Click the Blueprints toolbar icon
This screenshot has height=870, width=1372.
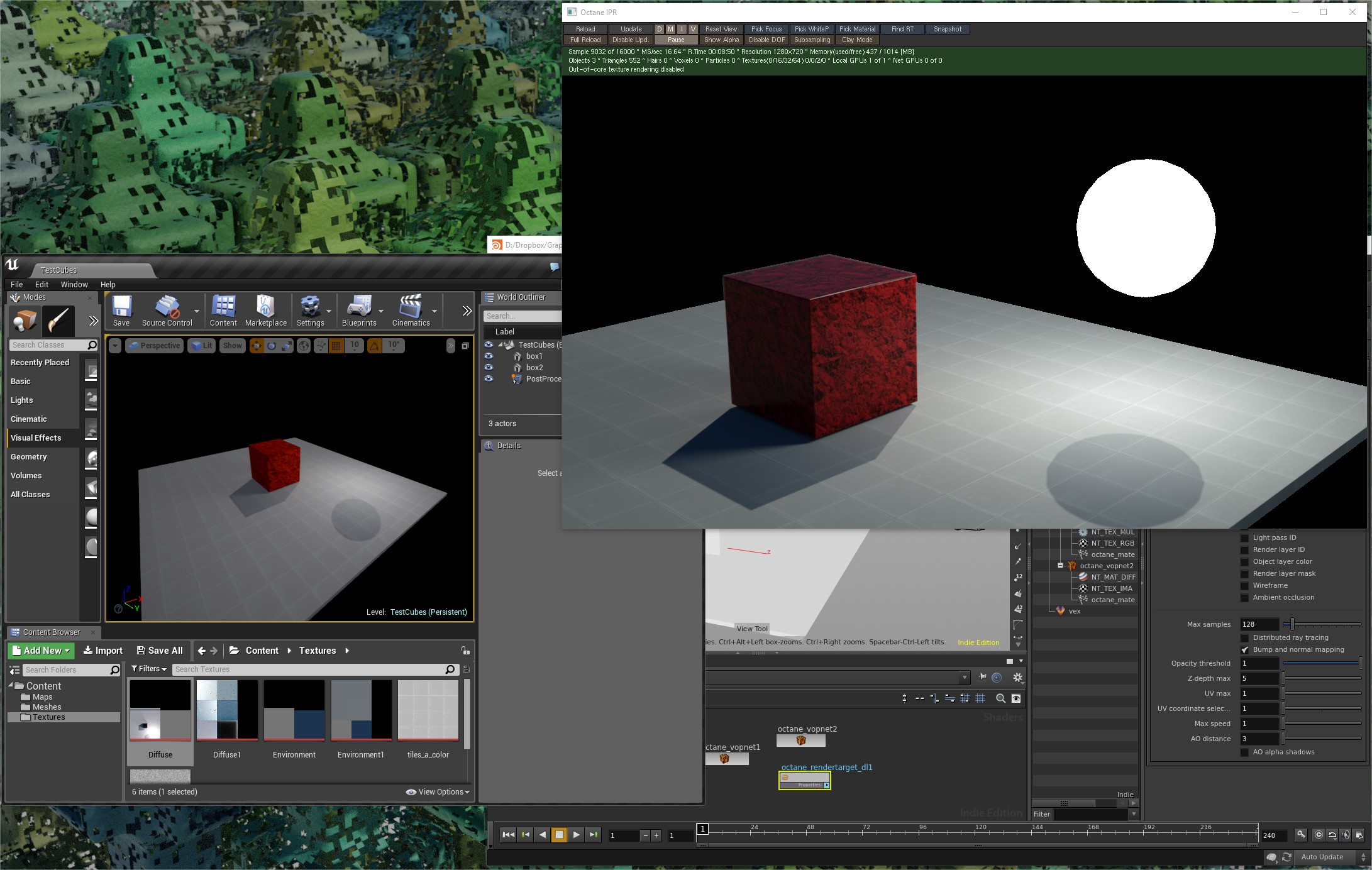(359, 307)
